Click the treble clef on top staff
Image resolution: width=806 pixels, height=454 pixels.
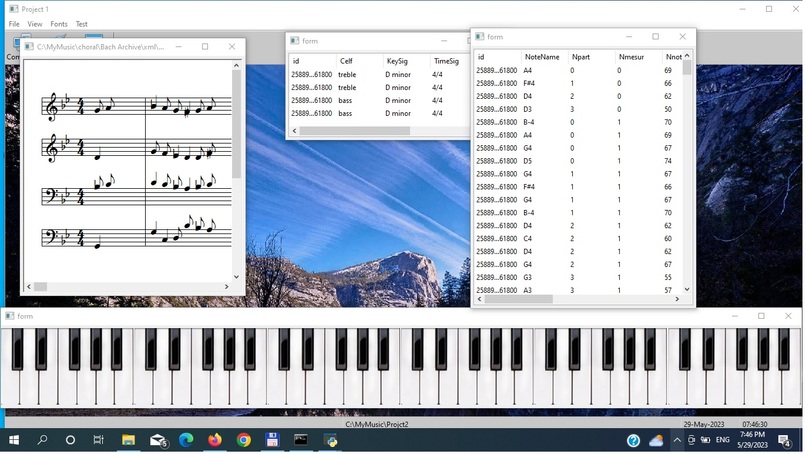(52, 107)
